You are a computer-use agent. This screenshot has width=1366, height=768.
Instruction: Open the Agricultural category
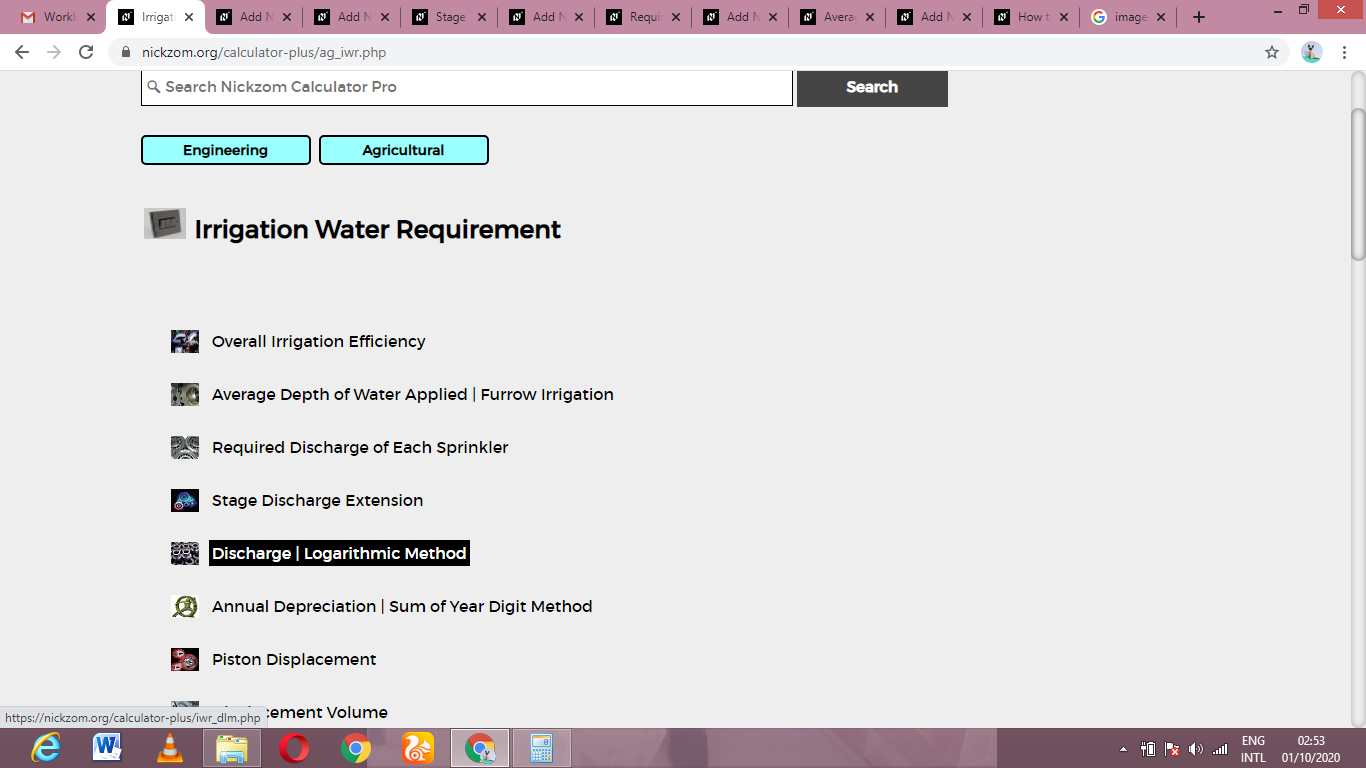[404, 150]
